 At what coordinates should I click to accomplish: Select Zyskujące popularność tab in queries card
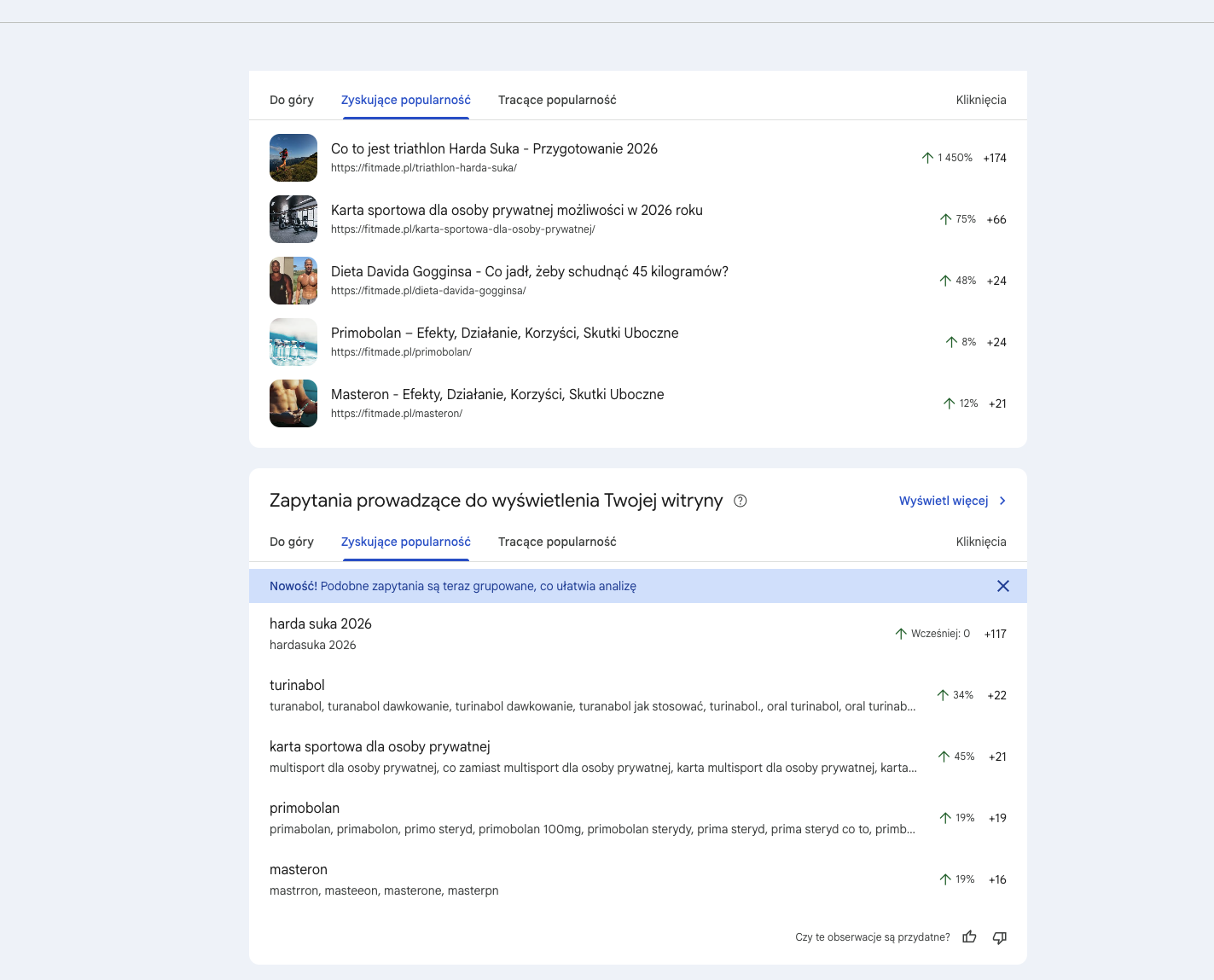[406, 542]
